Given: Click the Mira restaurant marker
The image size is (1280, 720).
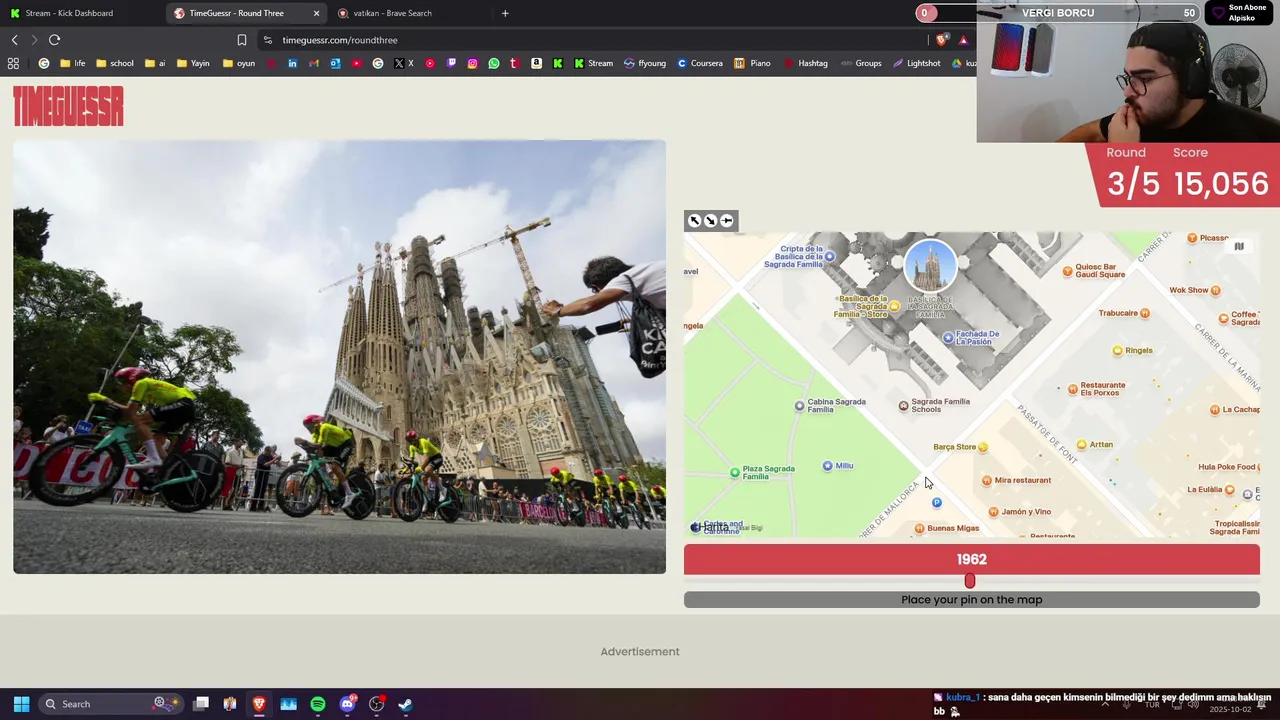Looking at the screenshot, I should pos(987,481).
